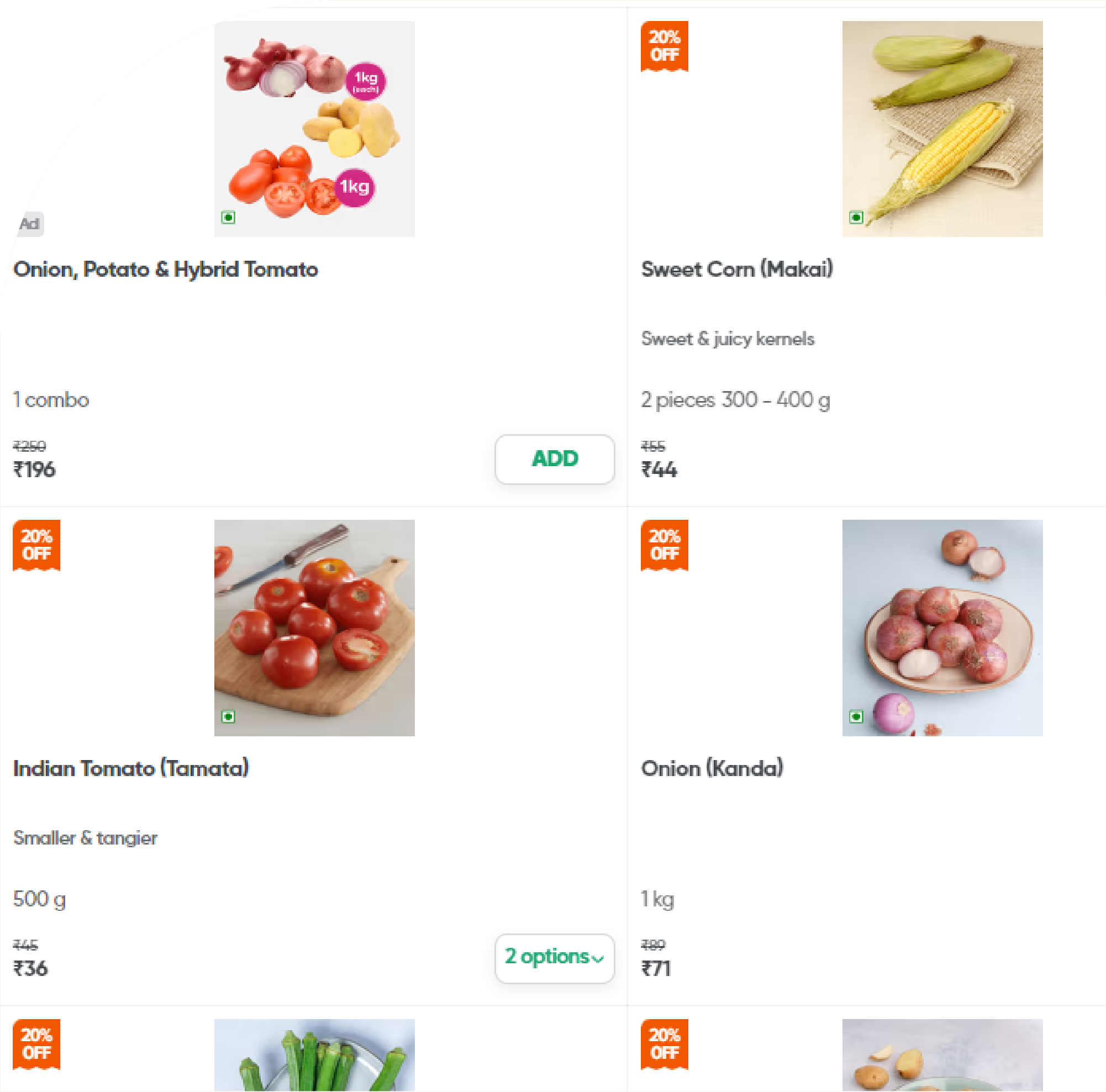Click the Onion (Kanda) product title

712,769
